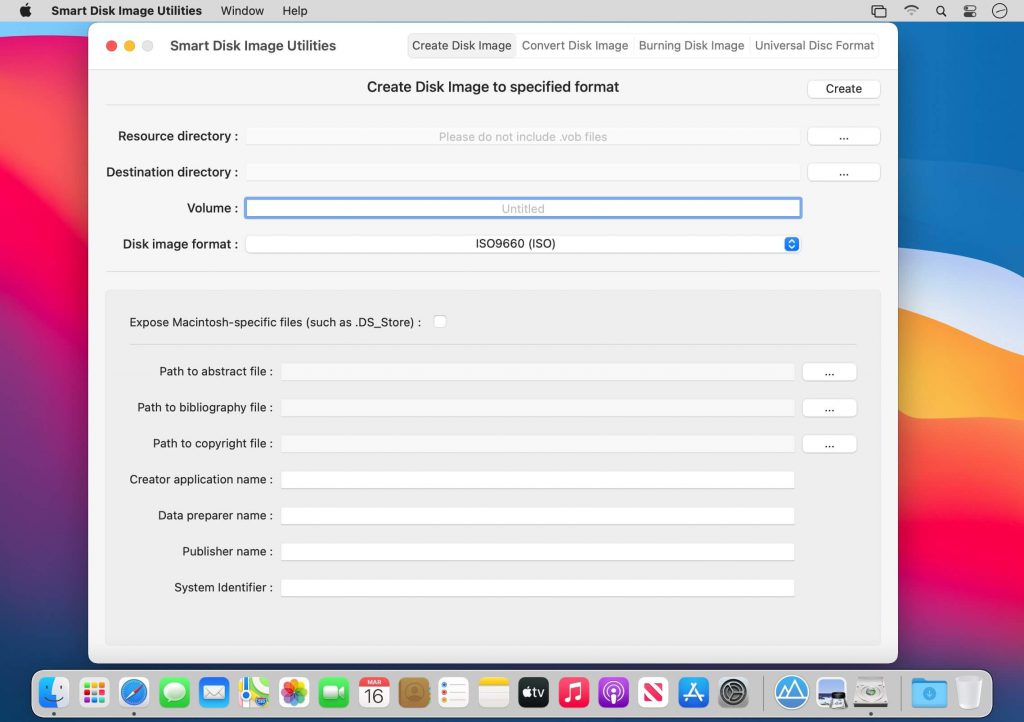Open the Disk image format dropdown
This screenshot has height=722, width=1024.
pyautogui.click(x=523, y=243)
